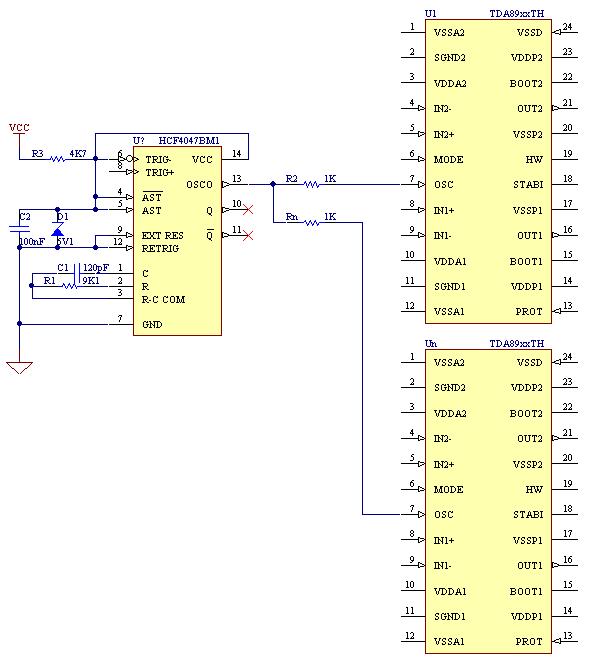This screenshot has width=597, height=660.
Task: Click the OUT1 pin on Un
Action: pyautogui.click(x=530, y=566)
